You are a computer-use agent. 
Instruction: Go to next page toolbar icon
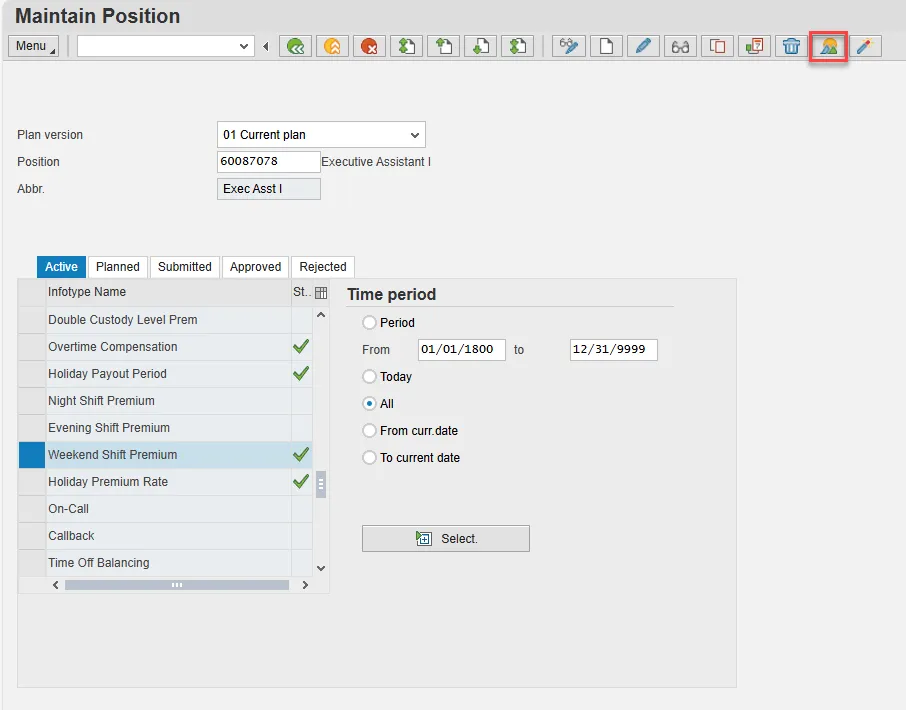pyautogui.click(x=480, y=46)
